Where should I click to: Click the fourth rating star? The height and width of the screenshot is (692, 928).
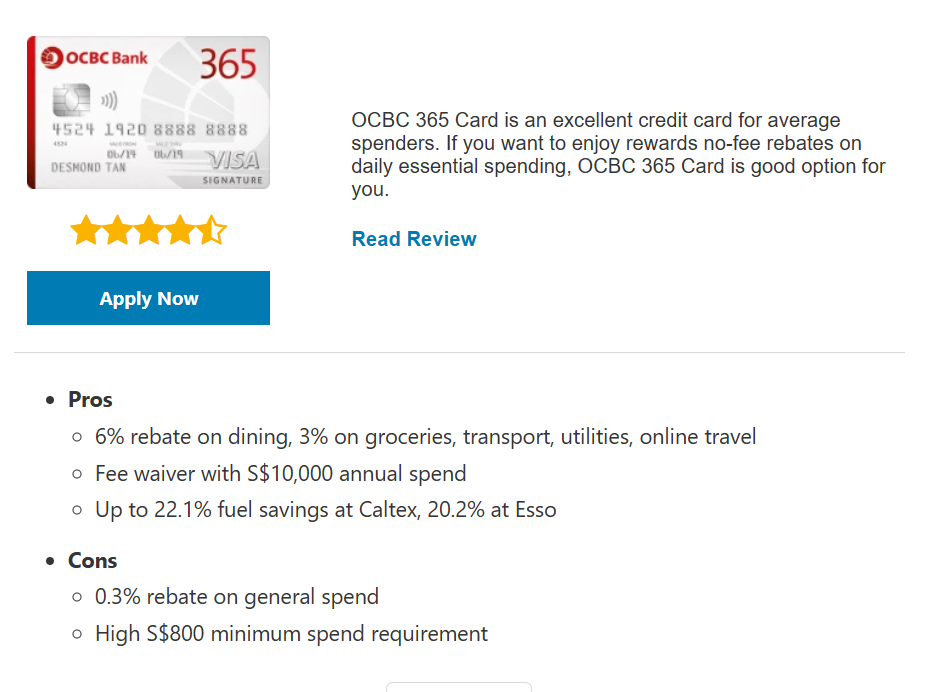coord(180,232)
